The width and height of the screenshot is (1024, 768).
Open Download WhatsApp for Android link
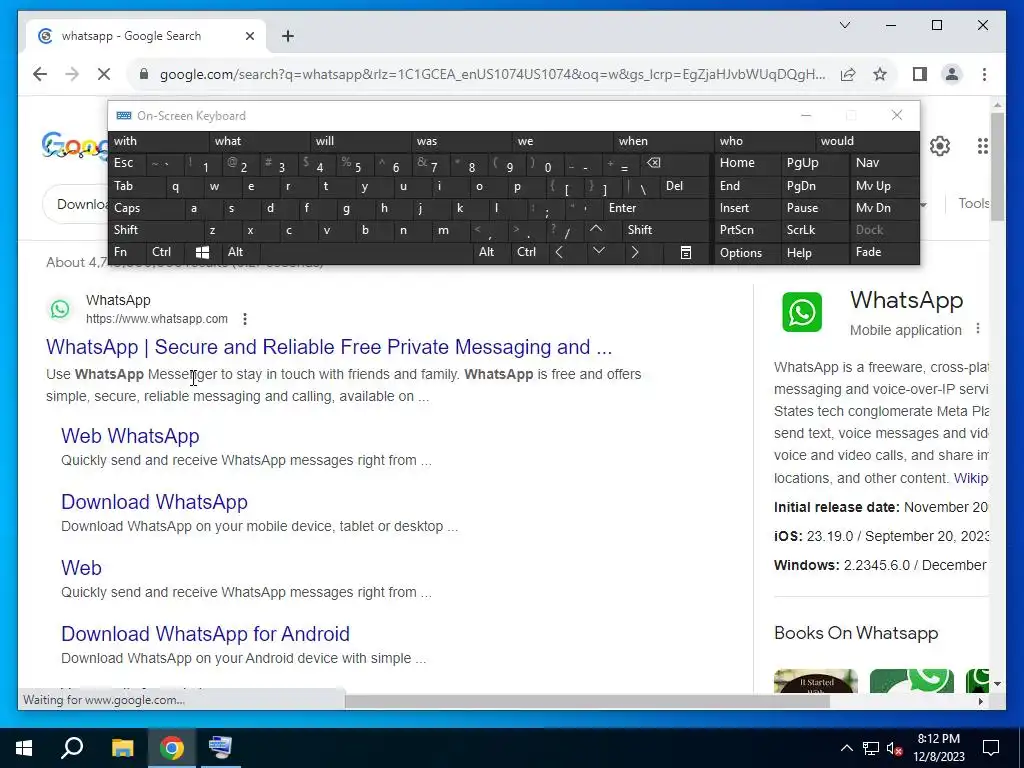[x=205, y=634]
